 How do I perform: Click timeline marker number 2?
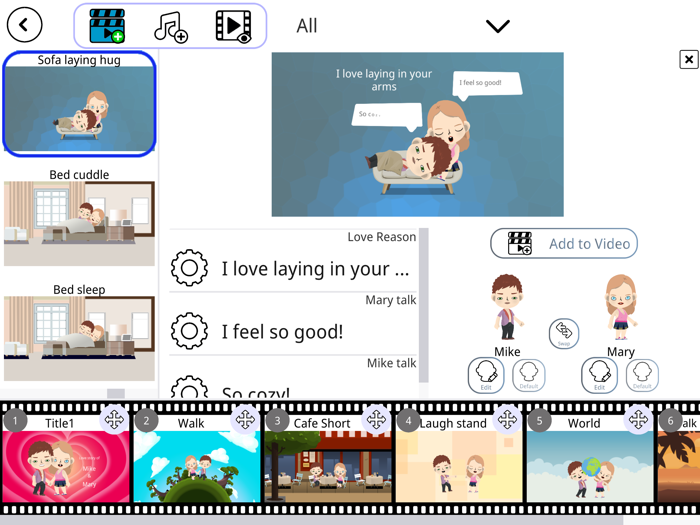146,421
